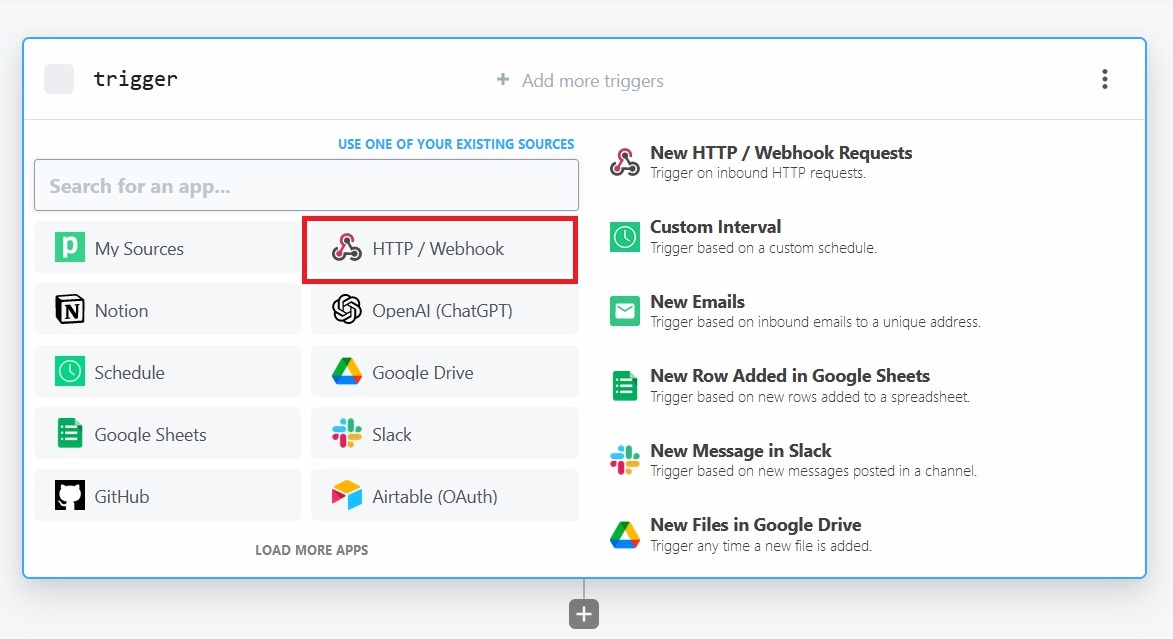1173x639 pixels.
Task: Select the My Sources app tile
Action: point(167,249)
